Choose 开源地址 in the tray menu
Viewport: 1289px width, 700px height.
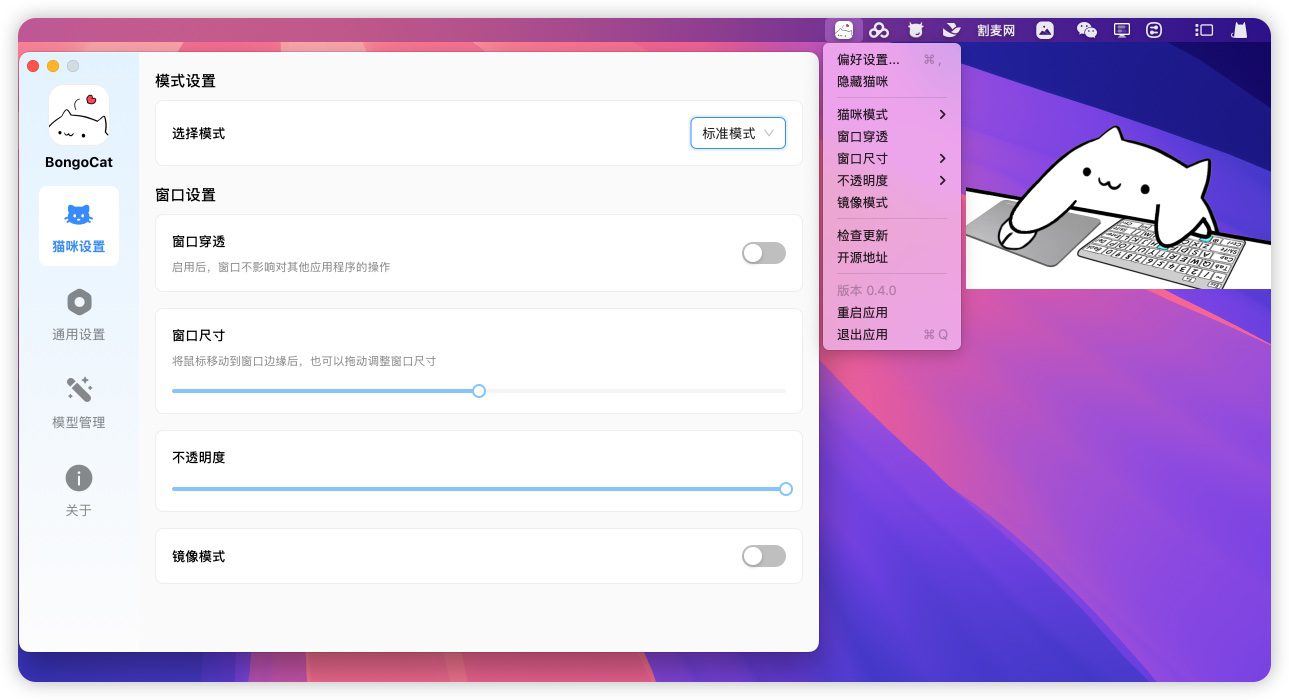[x=892, y=258]
